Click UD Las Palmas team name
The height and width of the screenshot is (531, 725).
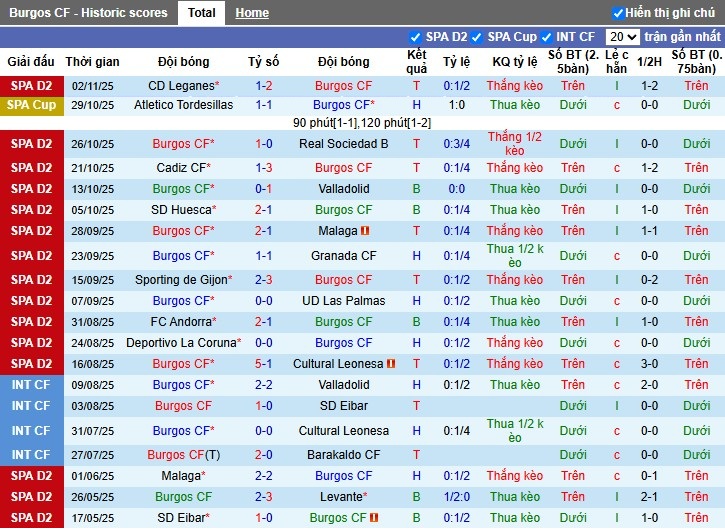344,301
